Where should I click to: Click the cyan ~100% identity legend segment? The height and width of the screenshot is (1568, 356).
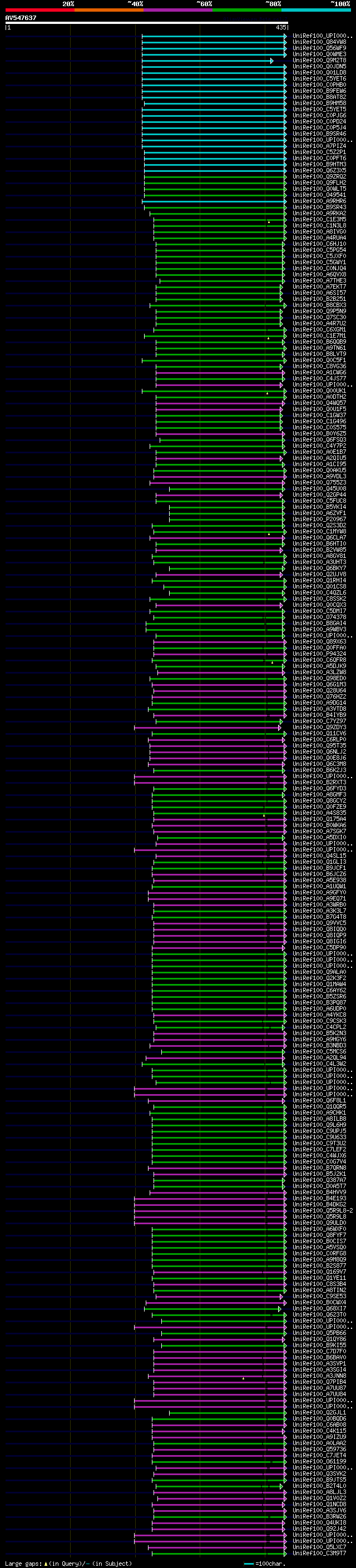316,10
